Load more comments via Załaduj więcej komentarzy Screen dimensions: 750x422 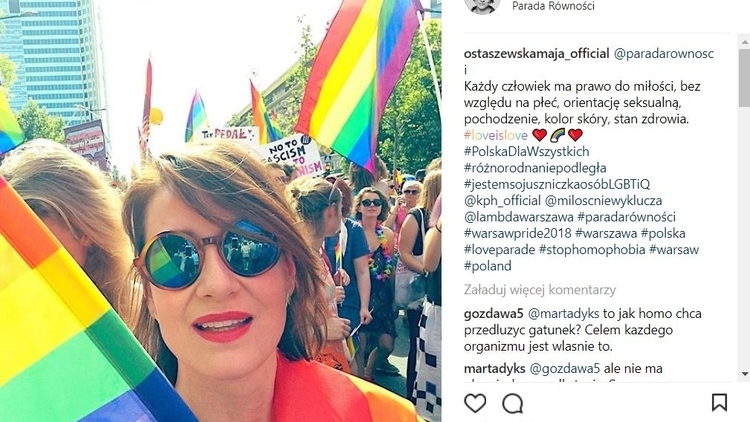click(540, 290)
